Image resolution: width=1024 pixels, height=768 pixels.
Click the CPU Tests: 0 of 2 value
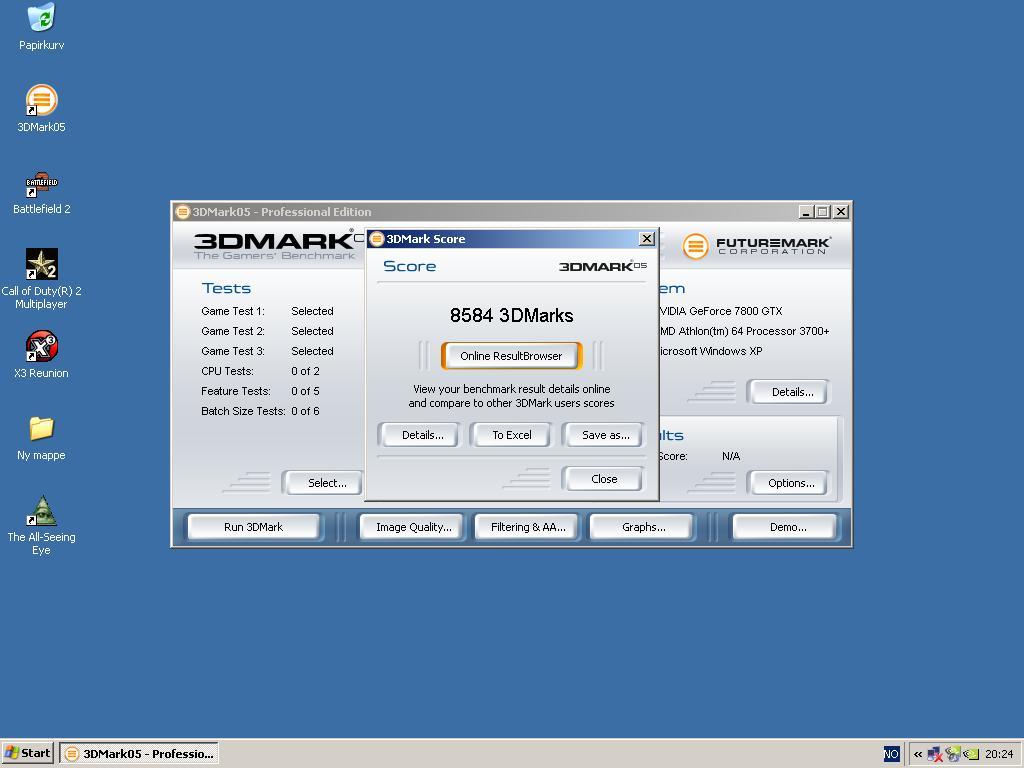305,371
